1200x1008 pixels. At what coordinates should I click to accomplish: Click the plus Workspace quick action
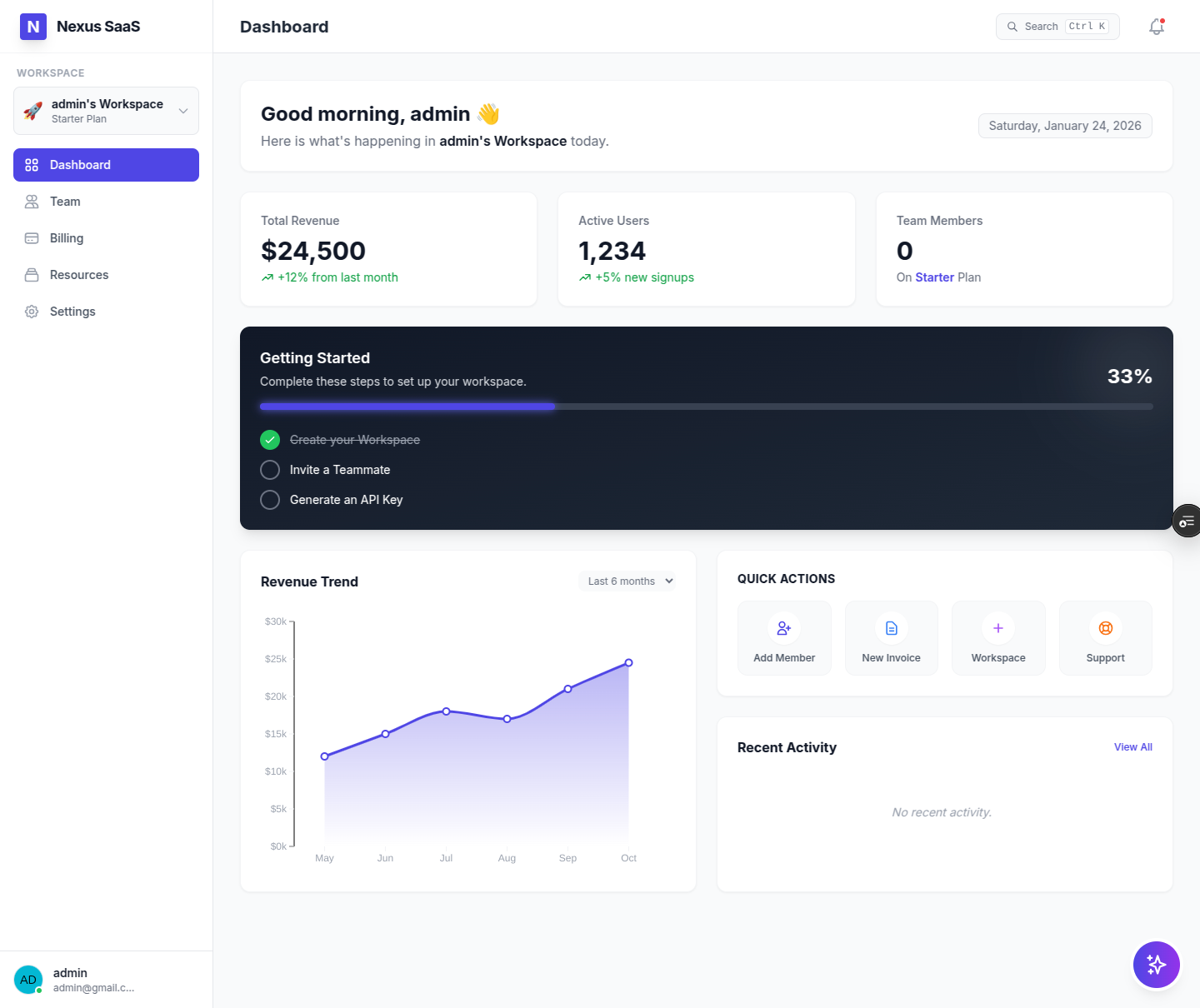click(998, 638)
